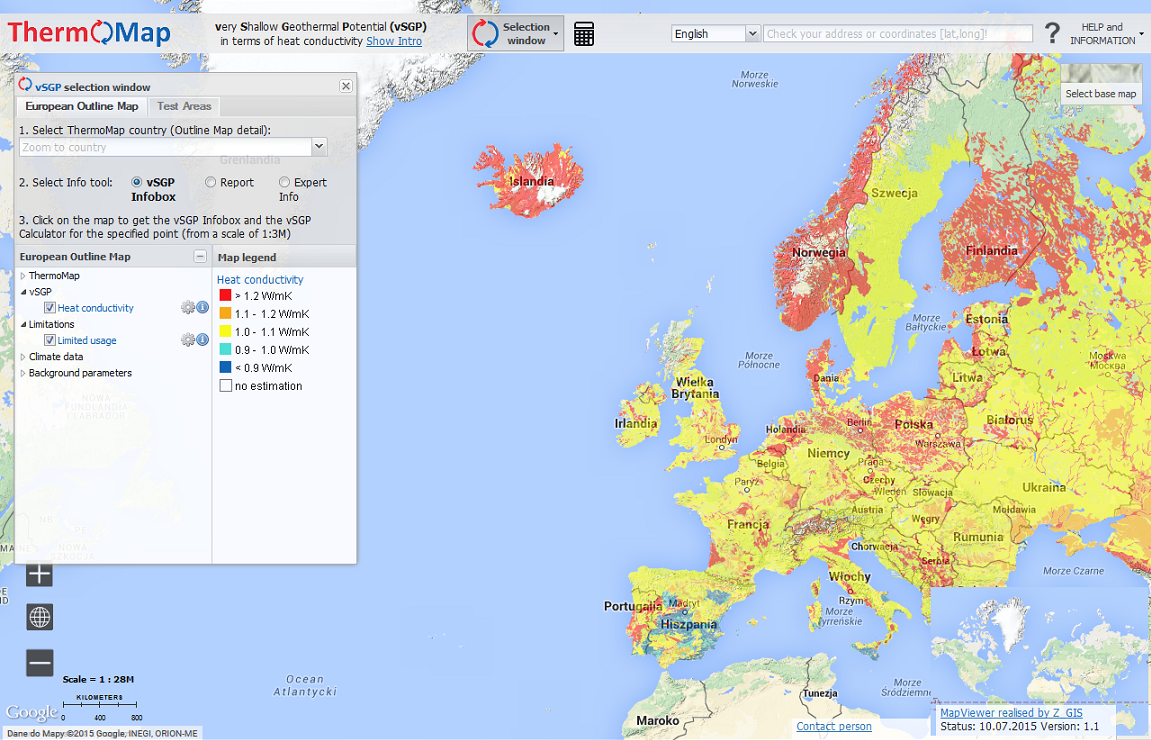This screenshot has height=740, width=1151.
Task: Click the Map legend header
Action: click(x=247, y=258)
